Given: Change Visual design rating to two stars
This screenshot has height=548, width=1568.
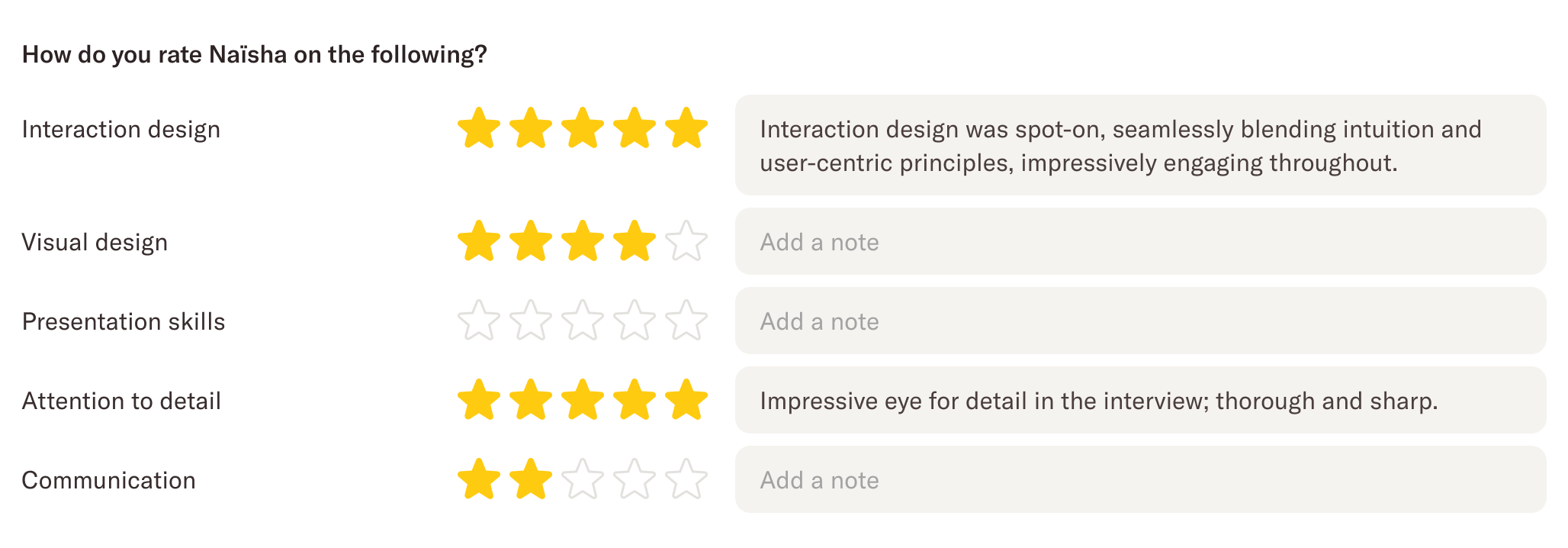Looking at the screenshot, I should 532,242.
